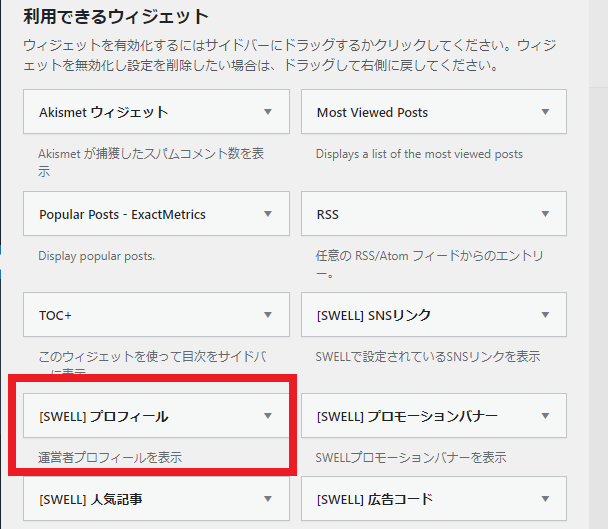Open [SWELL] プロフィール dropdown arrow
The image size is (608, 529).
tap(267, 416)
